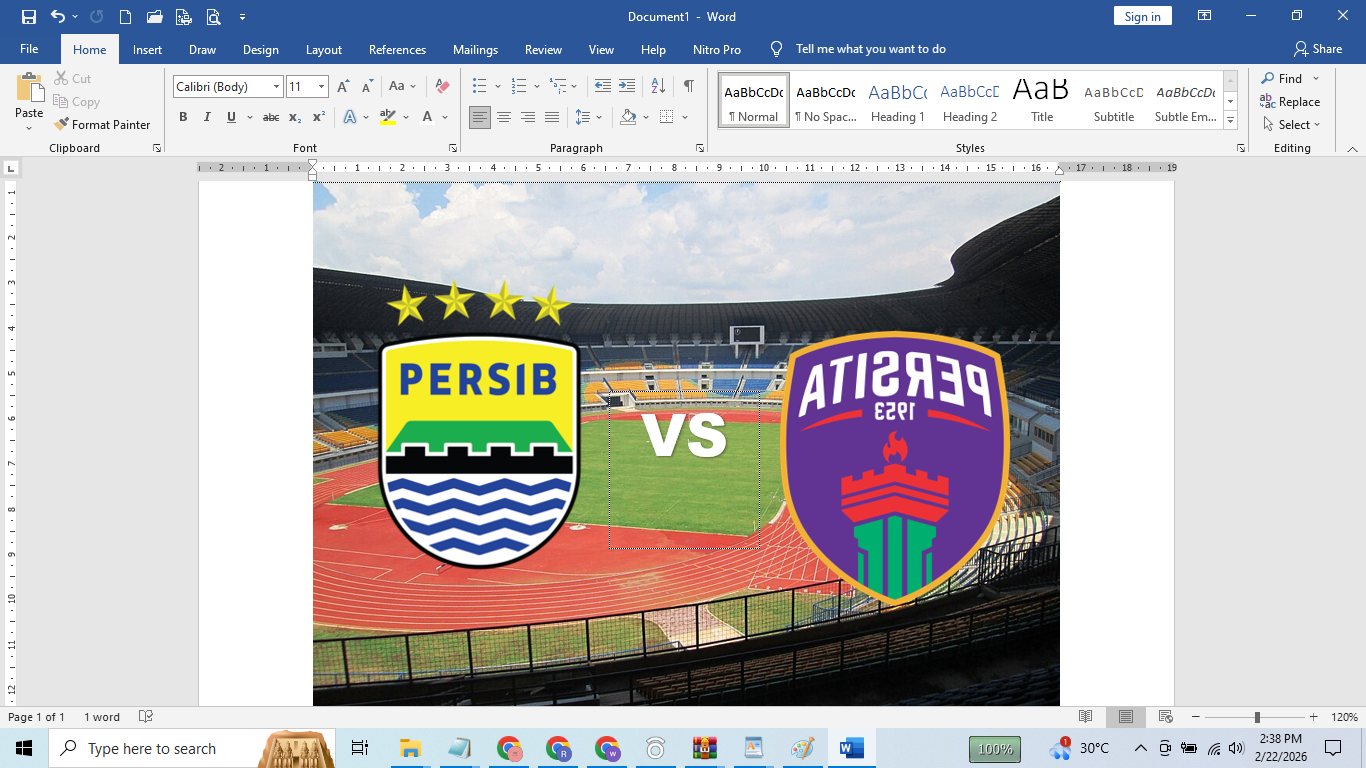
Task: Click the Subscript icon
Action: pyautogui.click(x=293, y=117)
